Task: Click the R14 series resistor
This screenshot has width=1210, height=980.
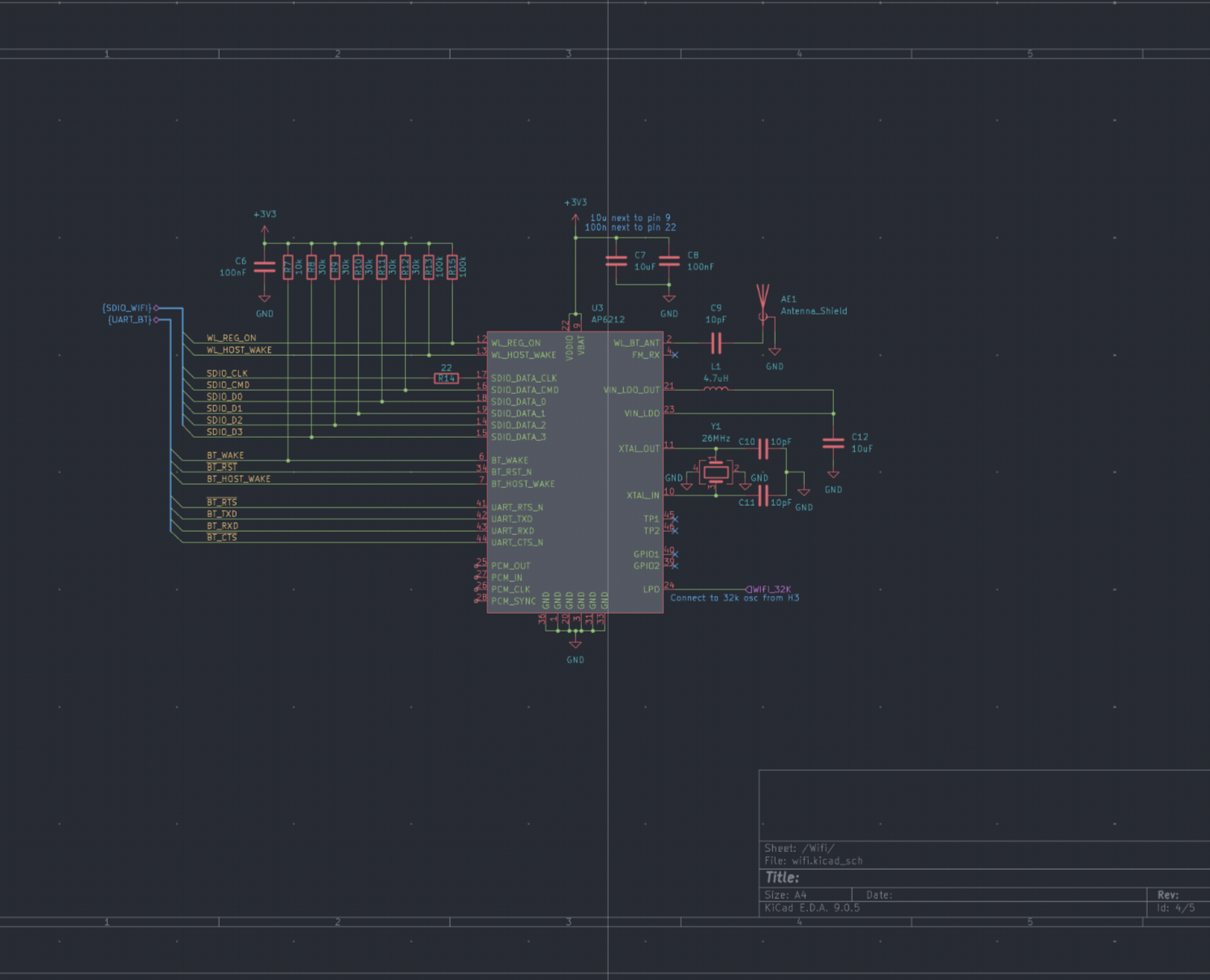Action: point(447,379)
